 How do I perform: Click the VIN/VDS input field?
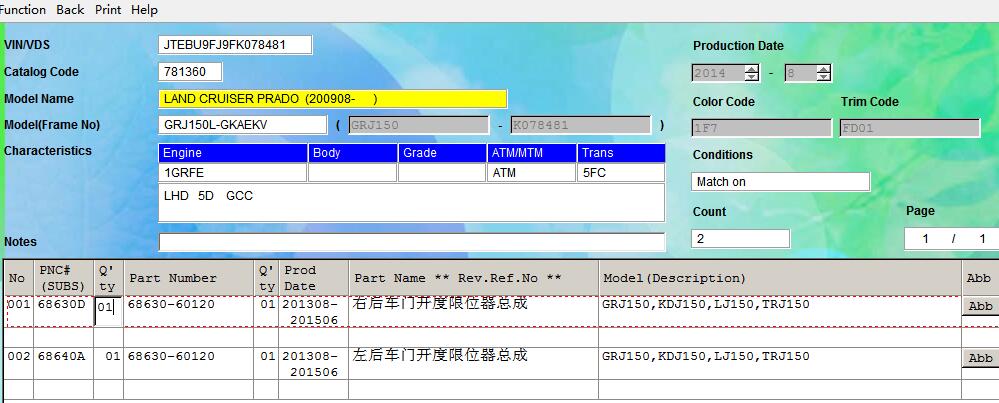point(235,45)
